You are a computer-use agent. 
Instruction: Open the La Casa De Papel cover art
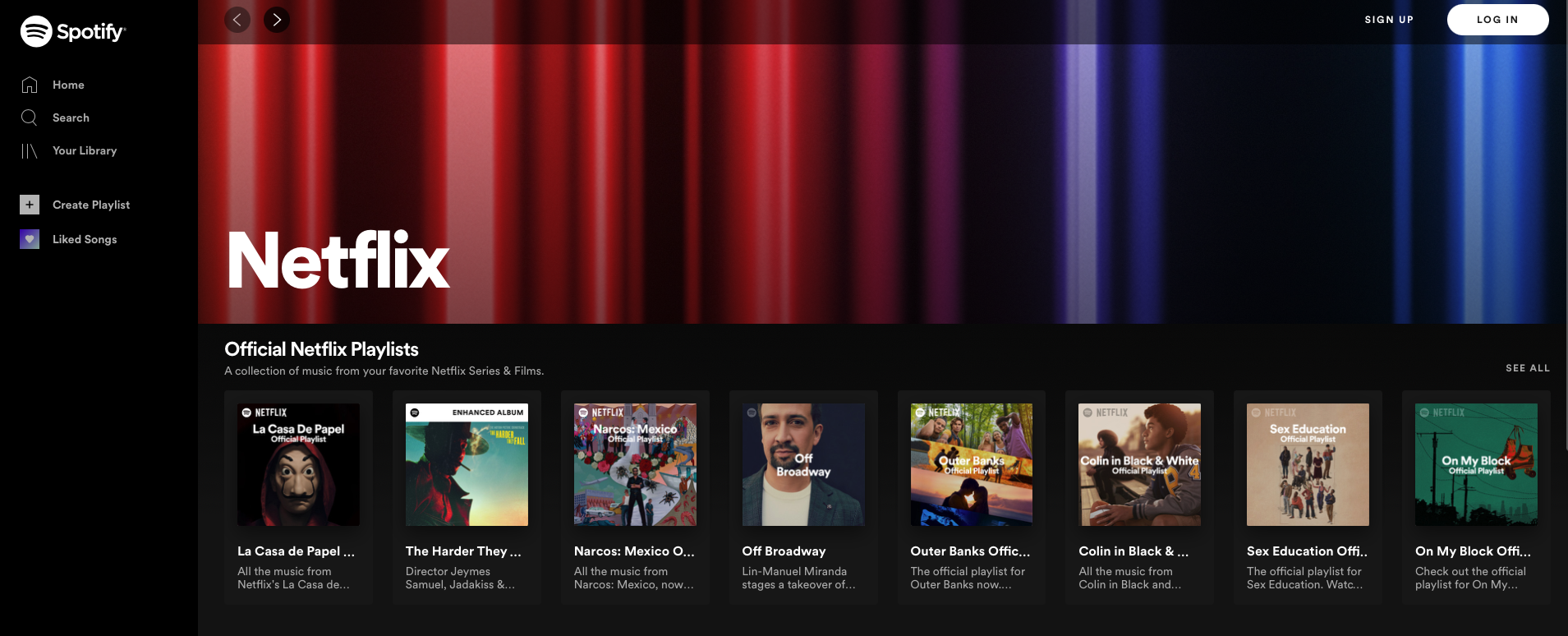tap(298, 464)
